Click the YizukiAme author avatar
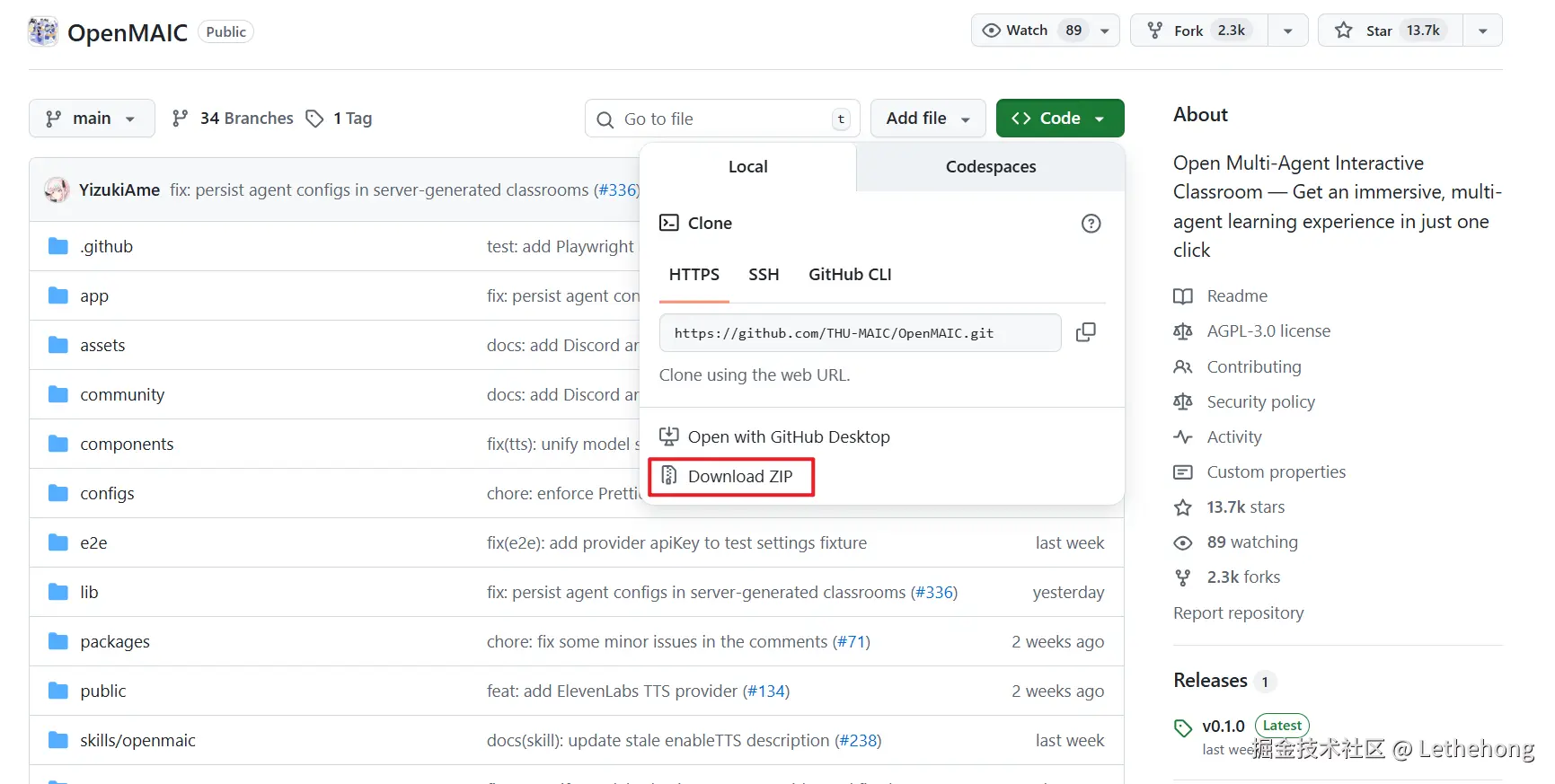Screen dimensions: 1555x784 click(x=57, y=189)
